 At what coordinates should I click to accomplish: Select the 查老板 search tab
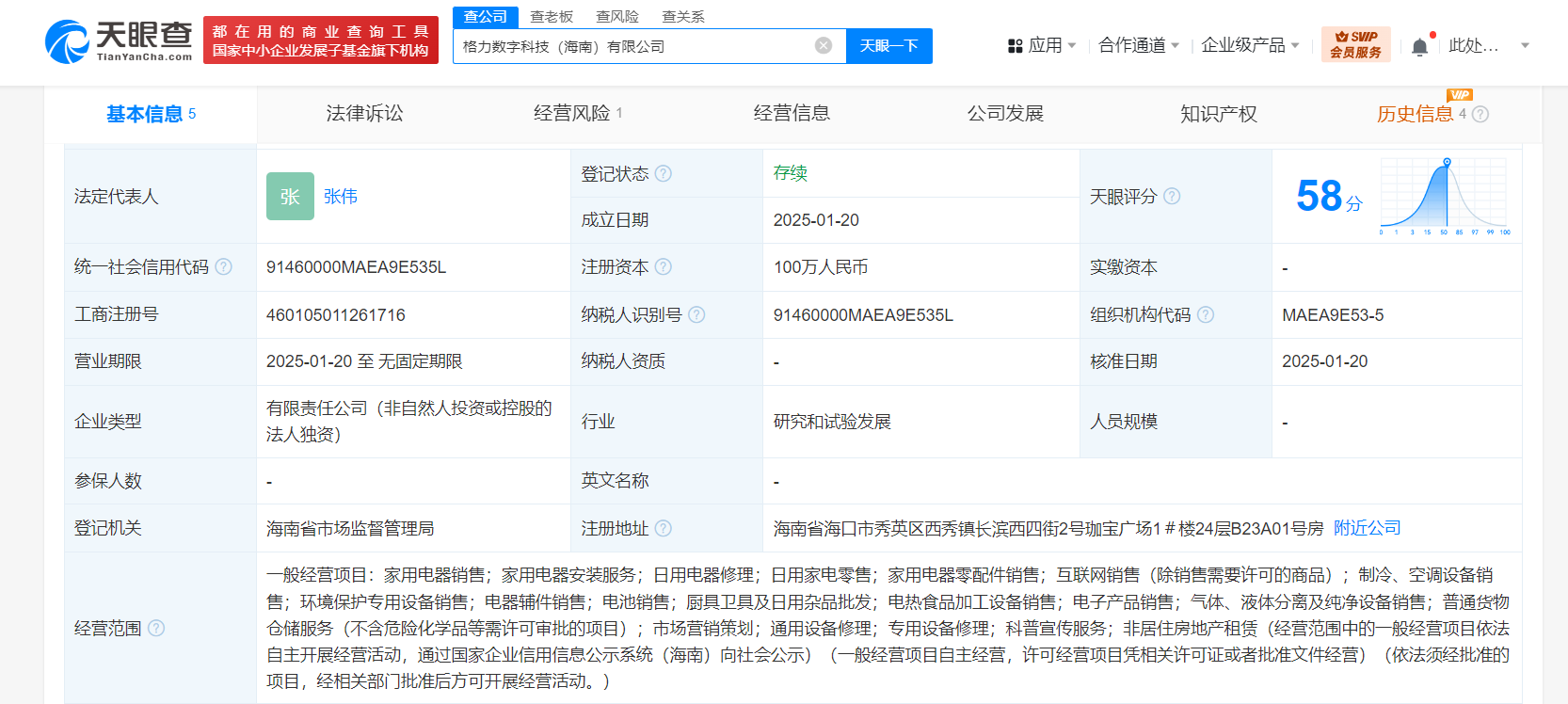(552, 17)
